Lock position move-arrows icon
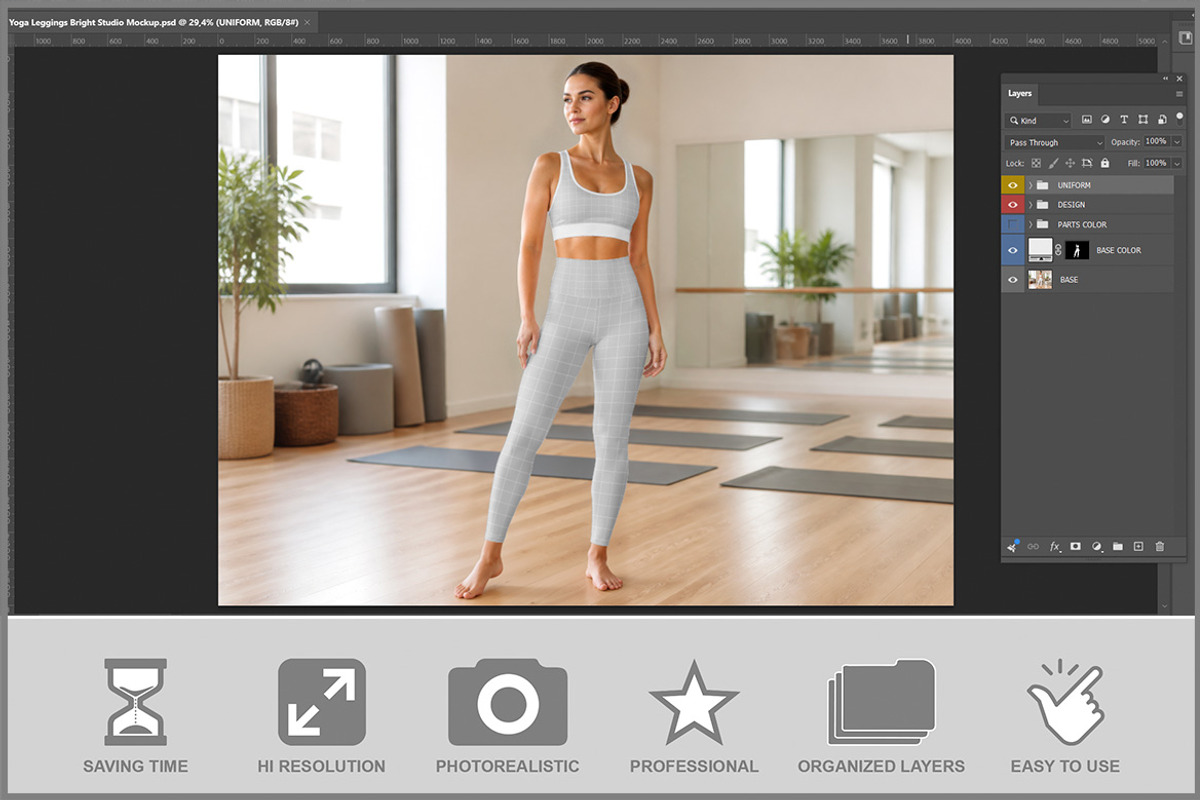The height and width of the screenshot is (800, 1200). (1070, 163)
